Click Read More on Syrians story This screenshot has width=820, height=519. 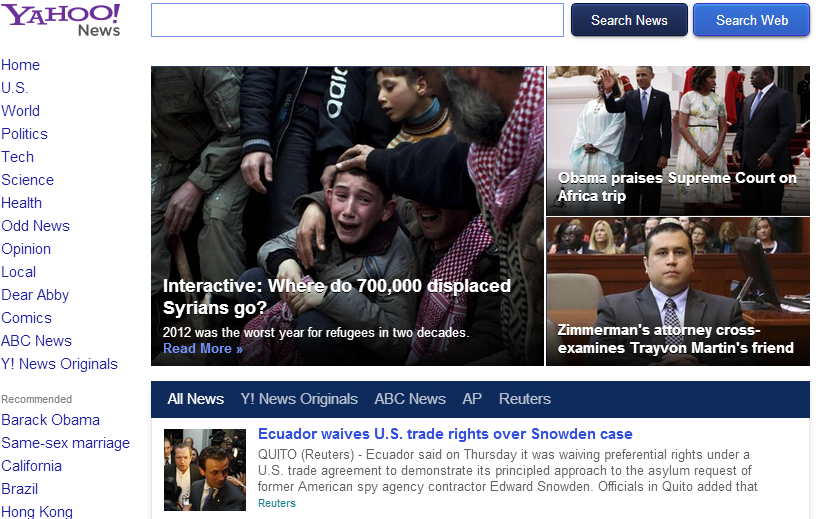[203, 349]
